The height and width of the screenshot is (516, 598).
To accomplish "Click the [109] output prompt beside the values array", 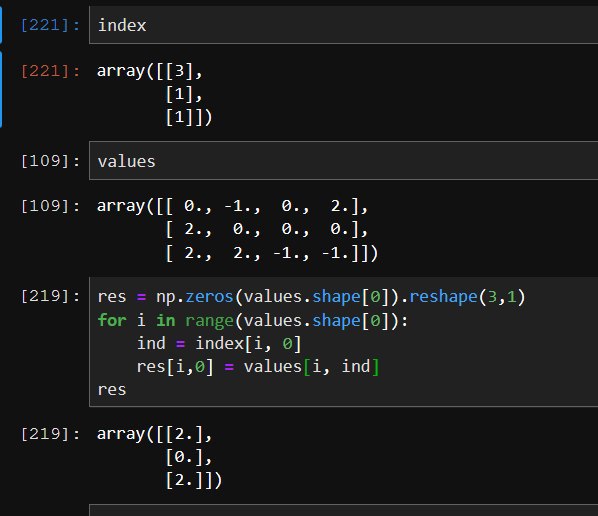I will [x=50, y=206].
